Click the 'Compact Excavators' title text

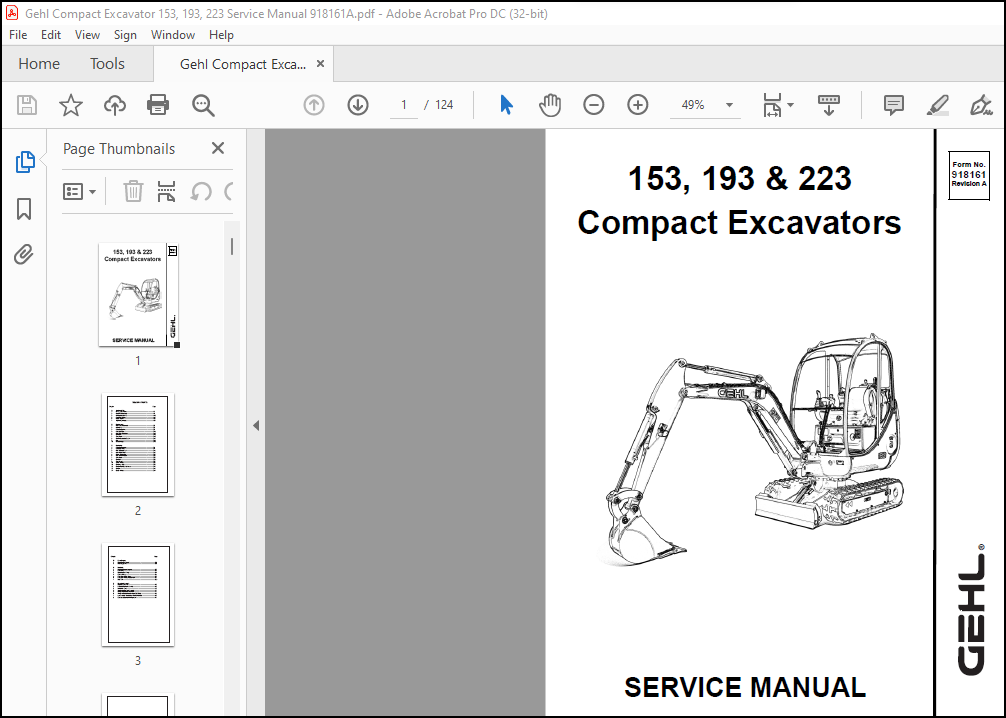[739, 223]
